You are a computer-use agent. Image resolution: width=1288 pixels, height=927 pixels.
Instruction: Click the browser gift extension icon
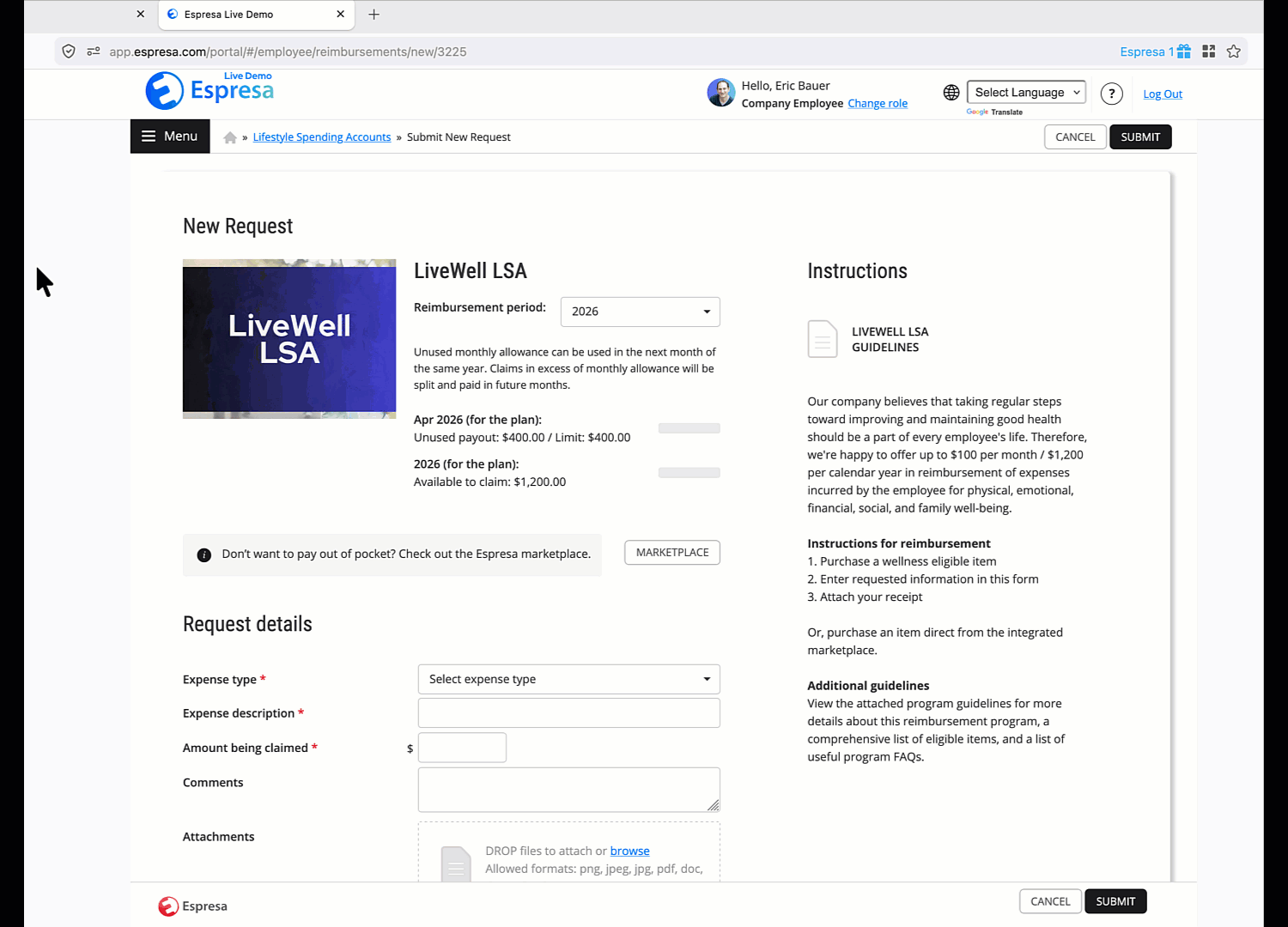tap(1184, 51)
